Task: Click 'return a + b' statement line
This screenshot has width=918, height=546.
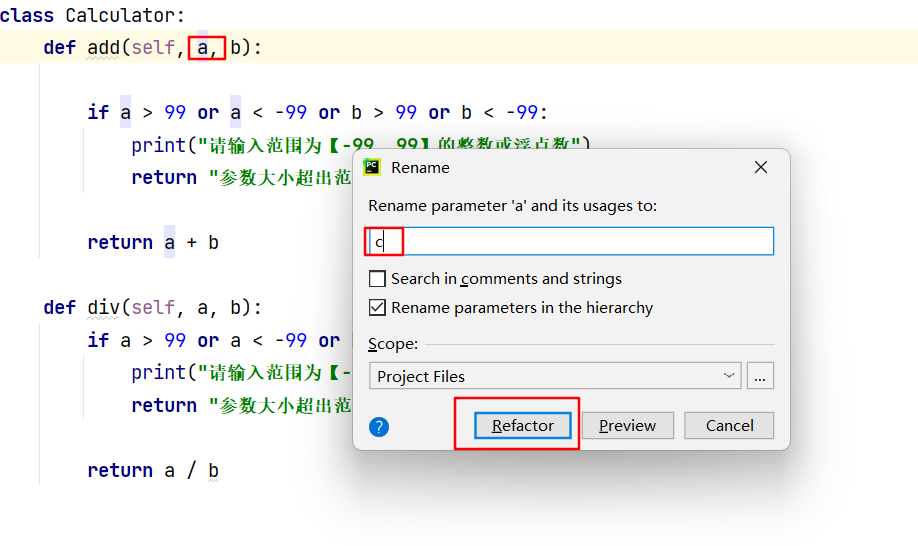Action: click(x=153, y=242)
